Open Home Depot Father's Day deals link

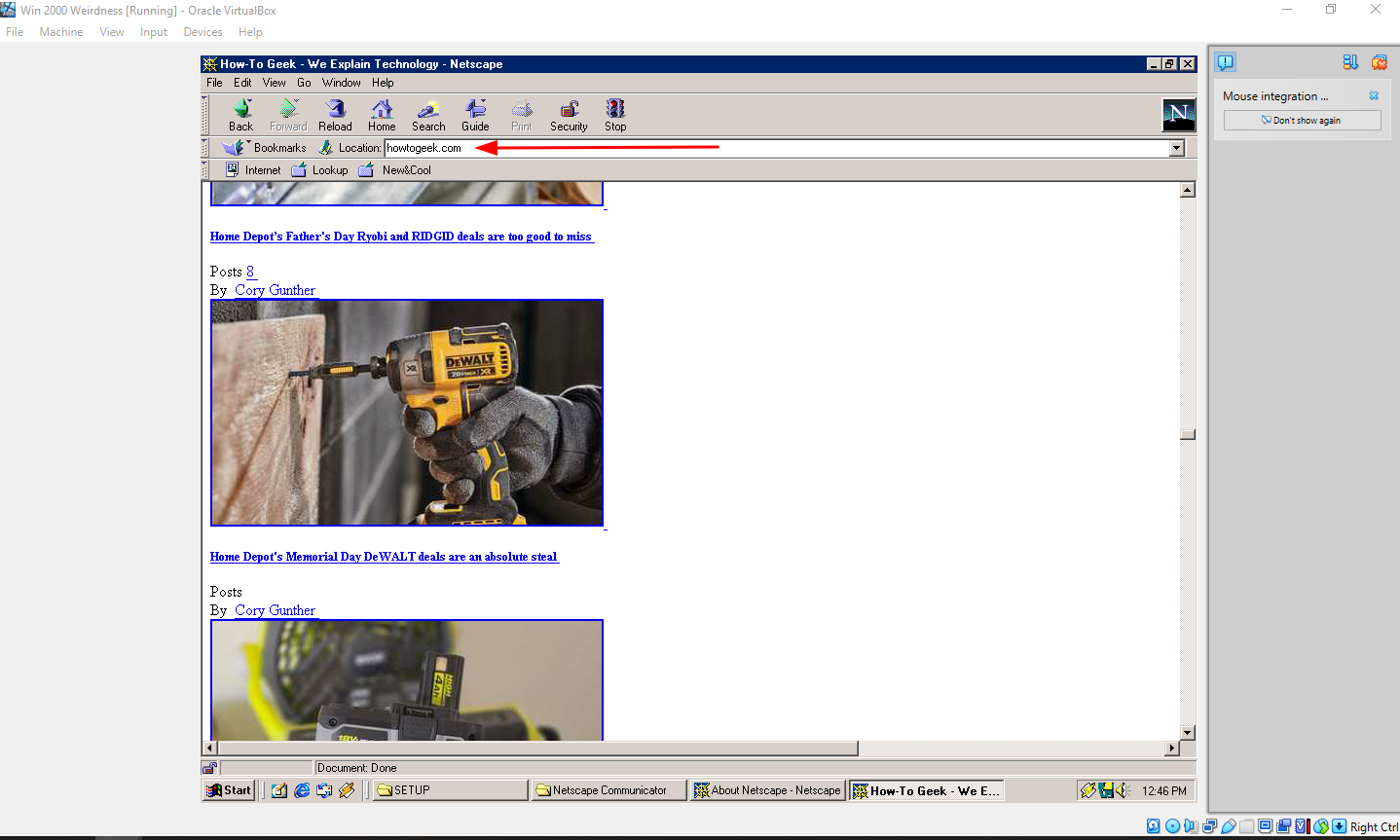[x=401, y=237]
